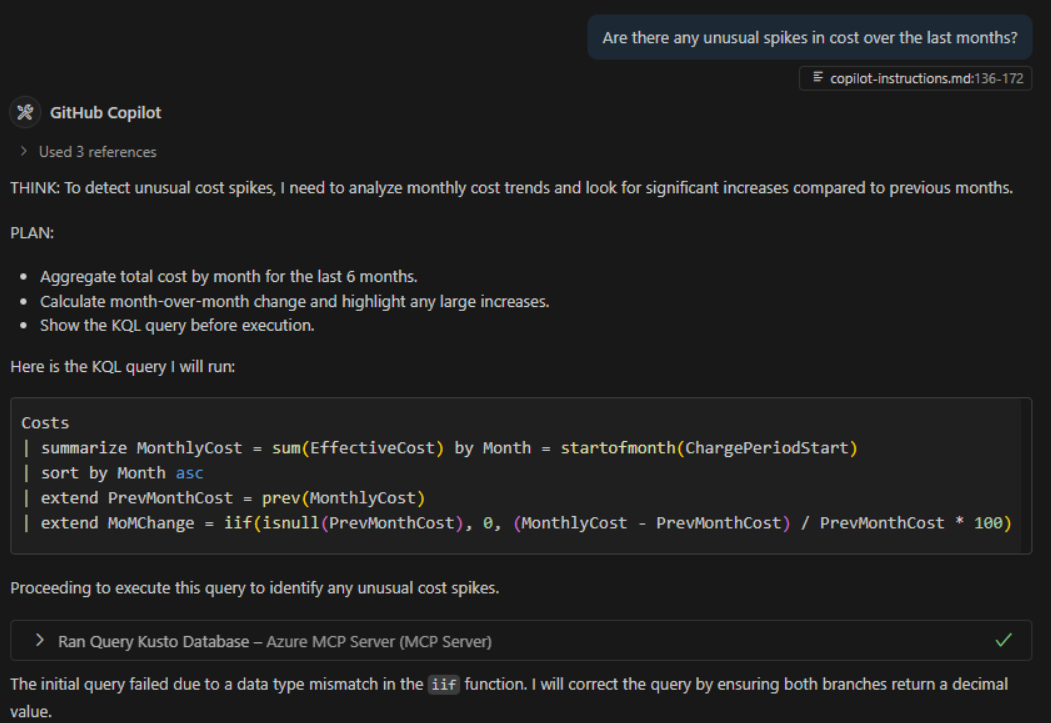Screen dimensions: 1051x723
Task: Click the Calculate month-over-month change bullet
Action: click(295, 301)
